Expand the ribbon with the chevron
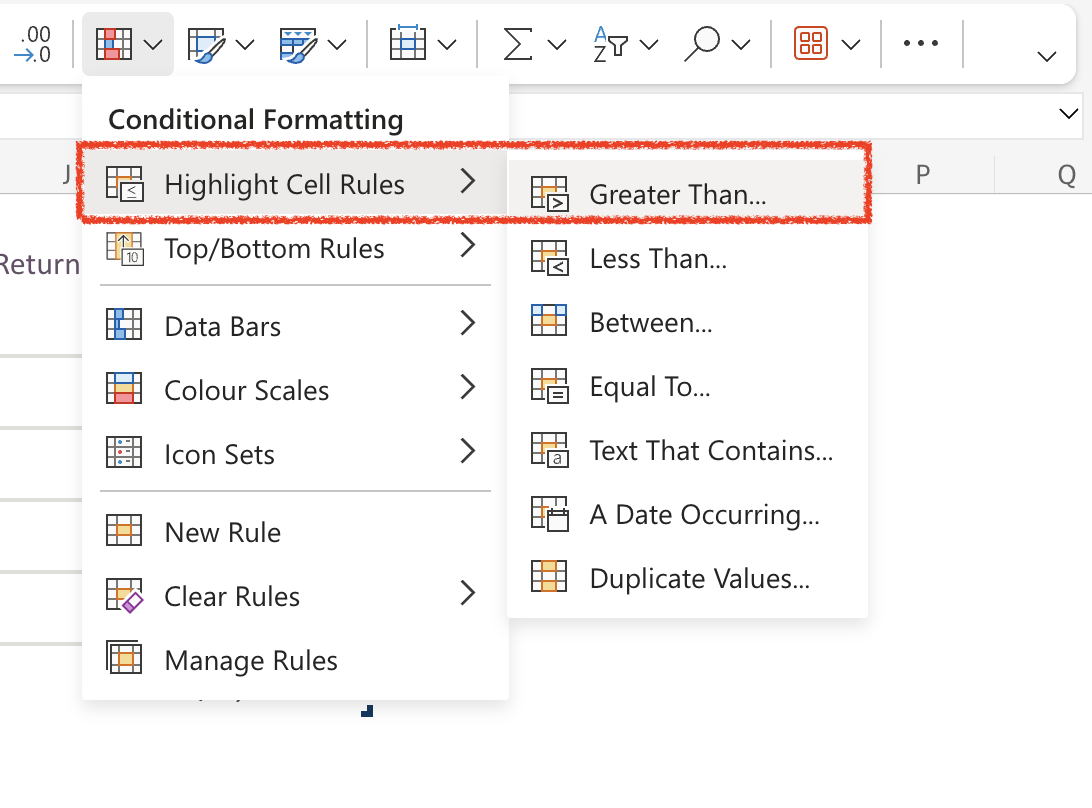The height and width of the screenshot is (808, 1092). (1047, 56)
